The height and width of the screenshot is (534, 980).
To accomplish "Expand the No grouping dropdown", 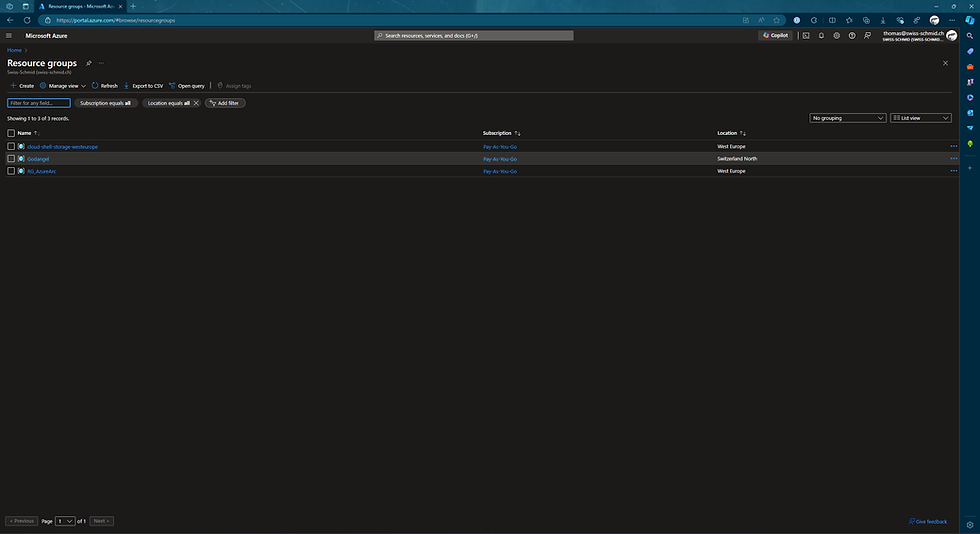I will [x=848, y=118].
